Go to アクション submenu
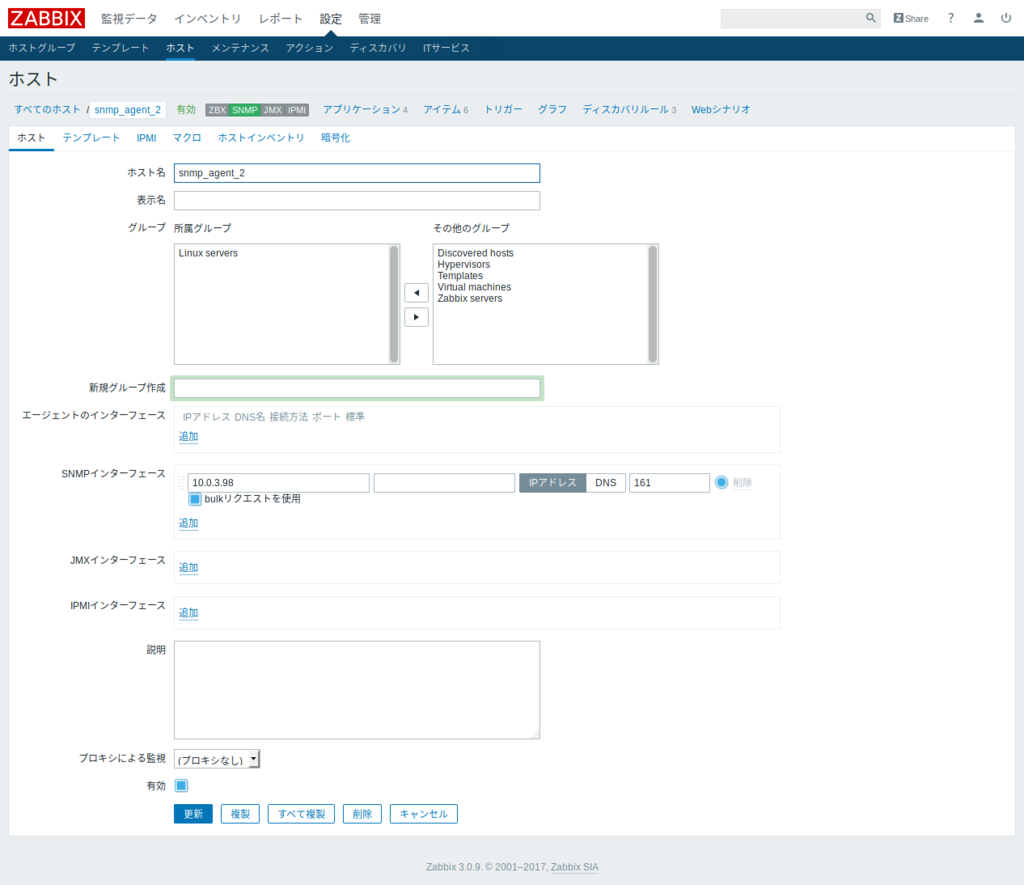This screenshot has width=1024, height=885. 310,48
